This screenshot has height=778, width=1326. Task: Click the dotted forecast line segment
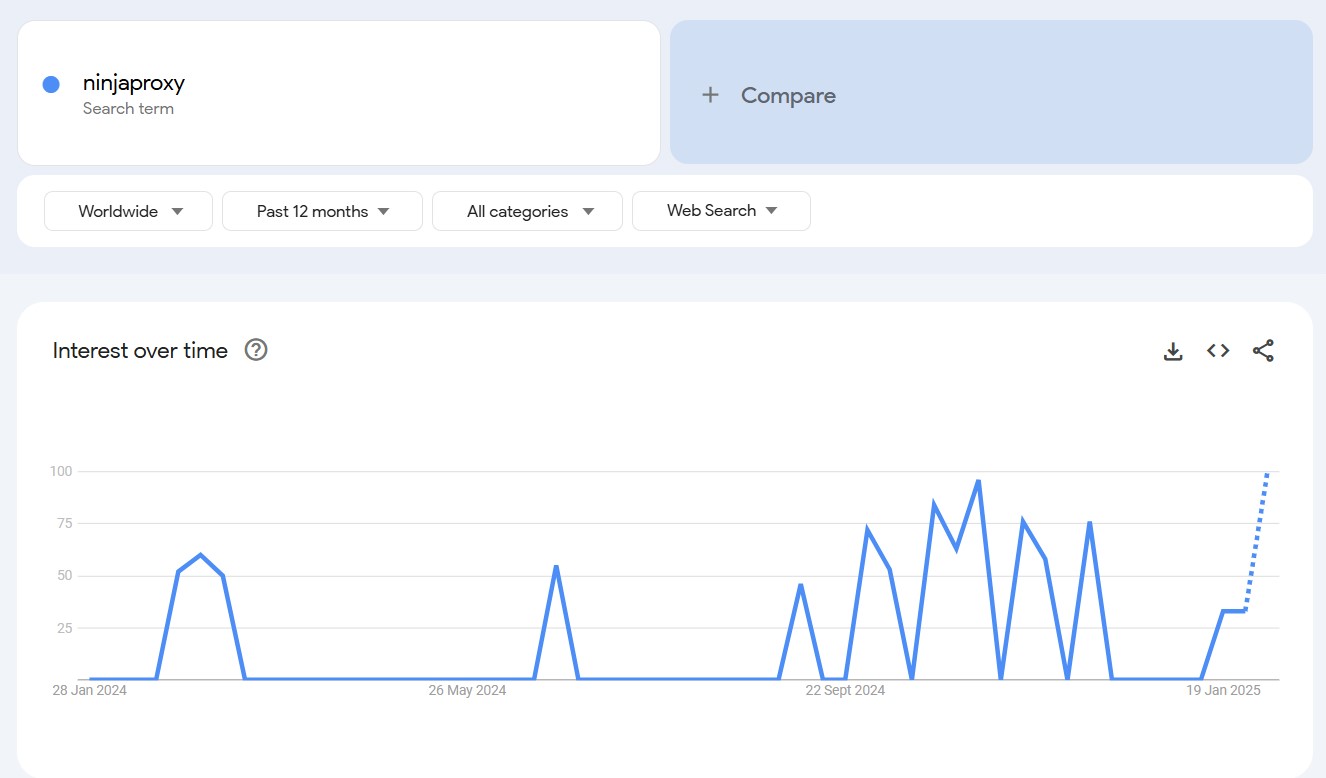coord(1256,541)
